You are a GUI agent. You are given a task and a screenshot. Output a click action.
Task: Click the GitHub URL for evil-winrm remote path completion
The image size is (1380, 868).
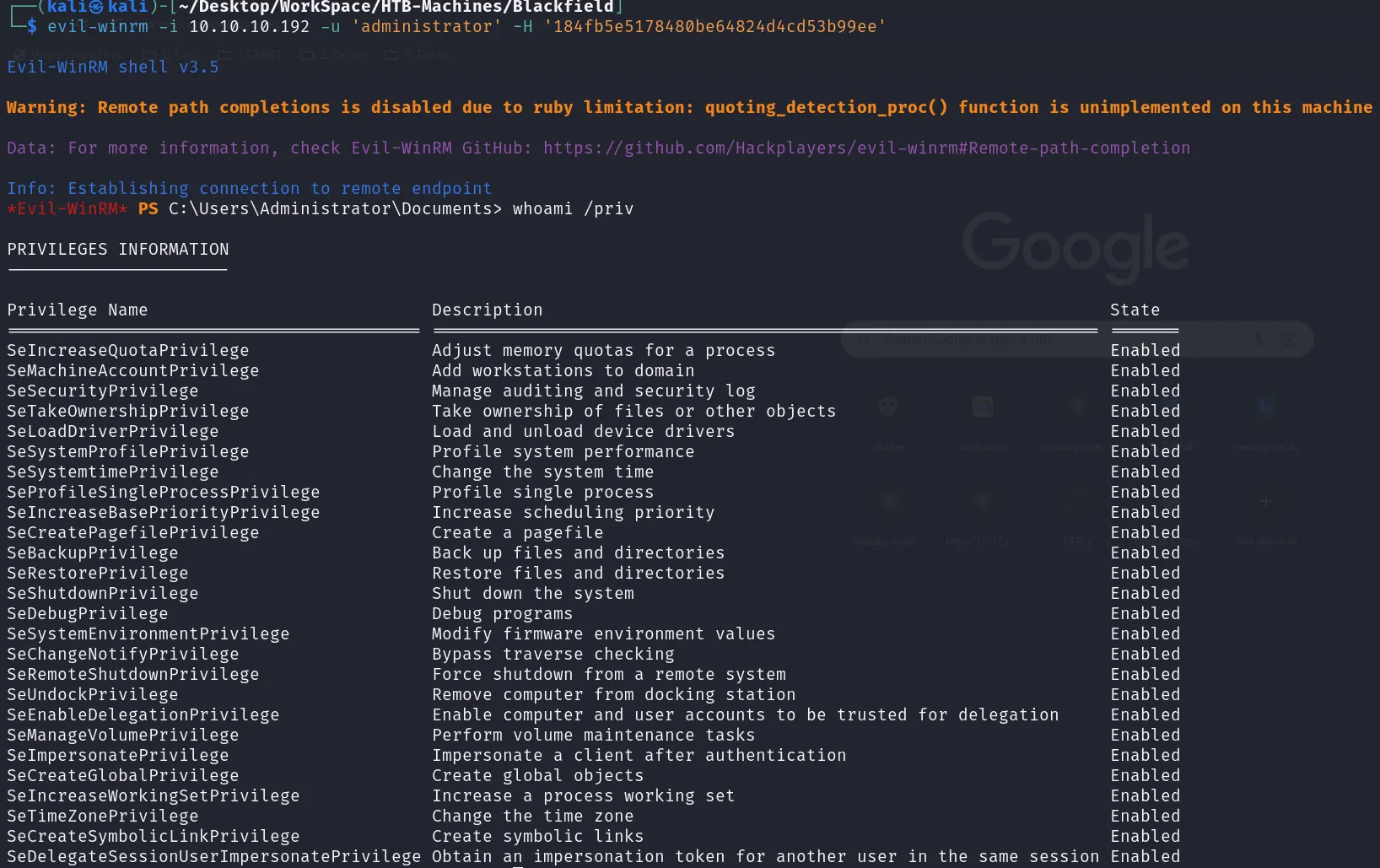click(866, 148)
